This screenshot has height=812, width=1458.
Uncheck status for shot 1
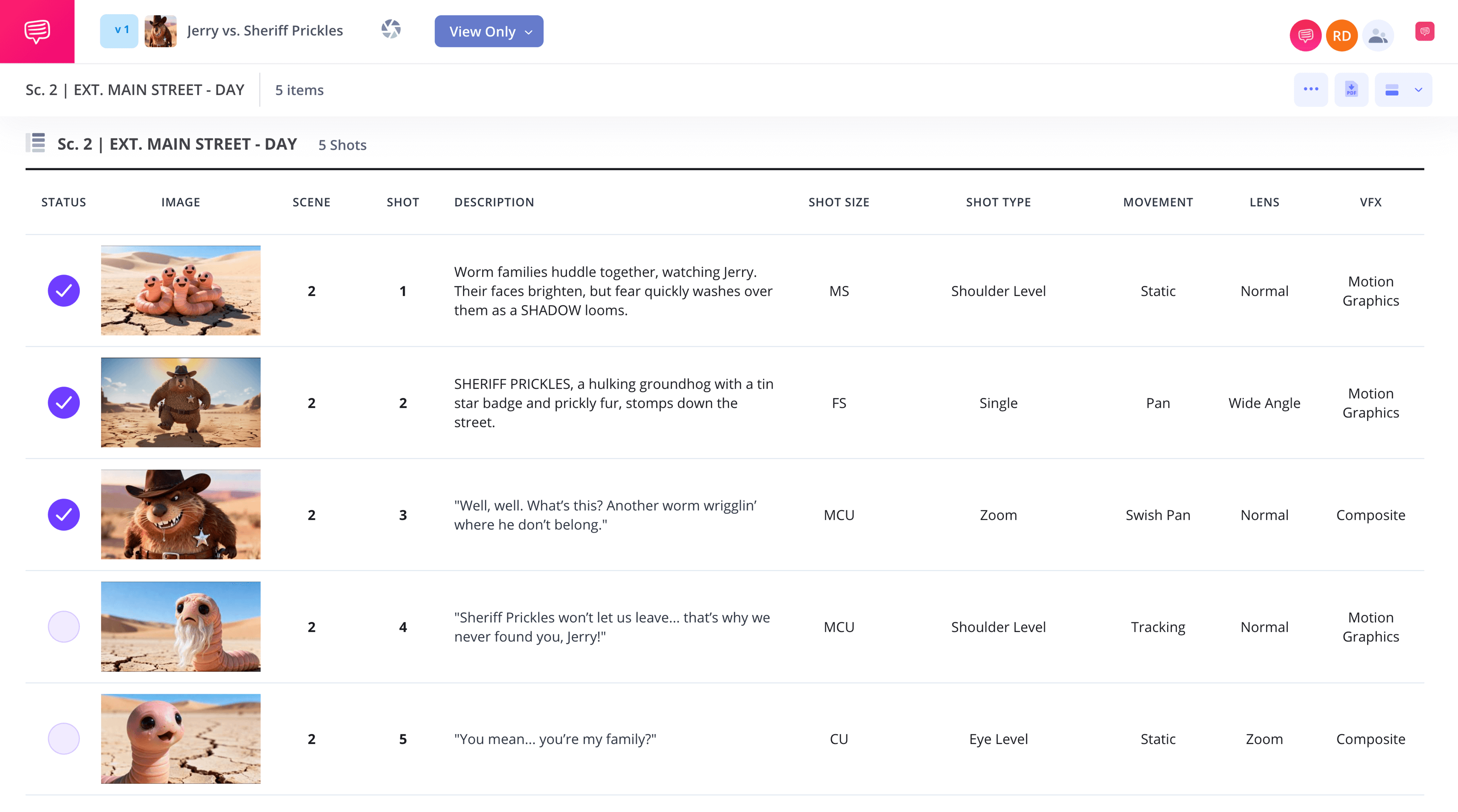click(x=63, y=291)
